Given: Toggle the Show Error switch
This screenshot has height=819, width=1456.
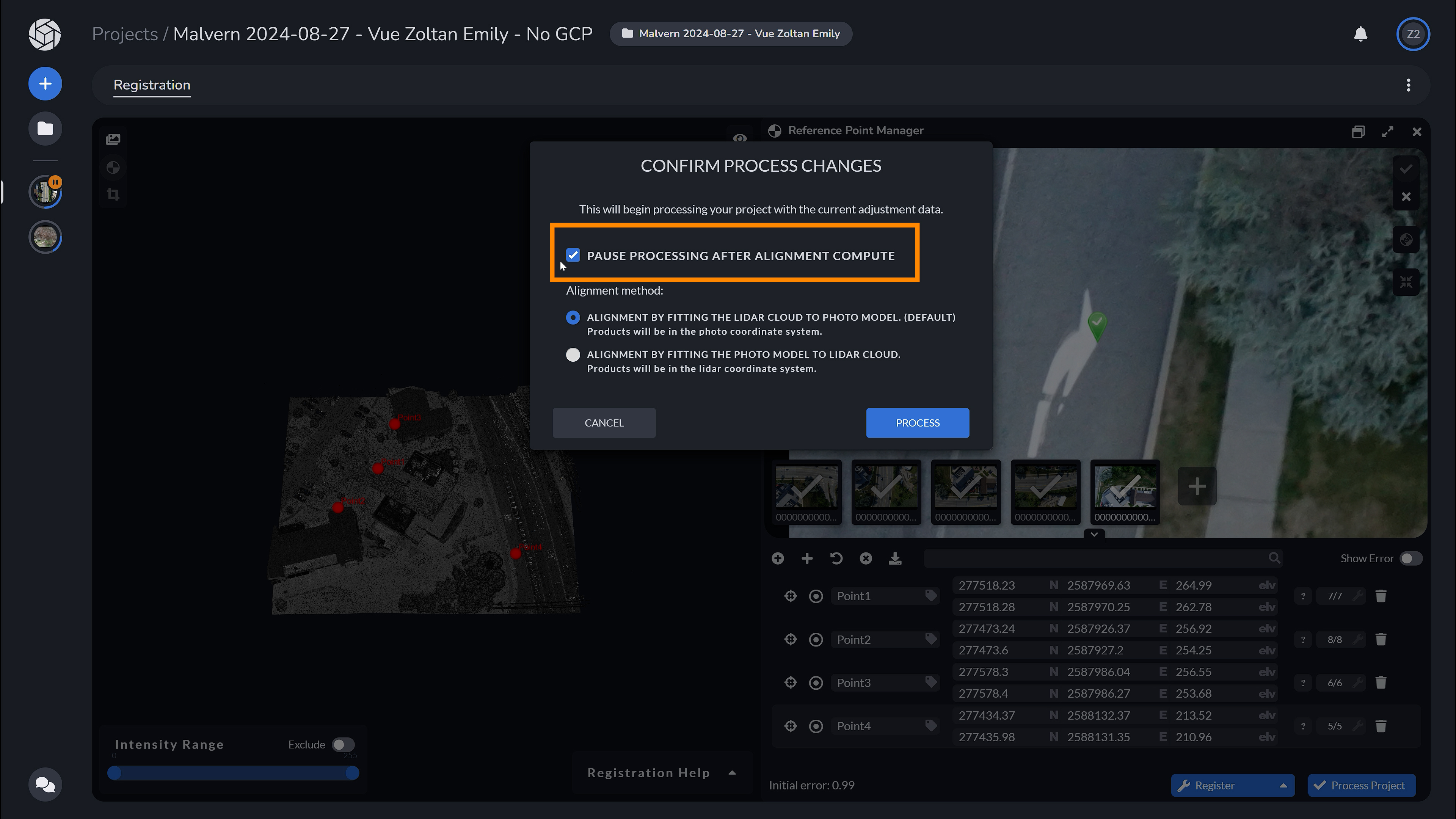Looking at the screenshot, I should point(1410,559).
